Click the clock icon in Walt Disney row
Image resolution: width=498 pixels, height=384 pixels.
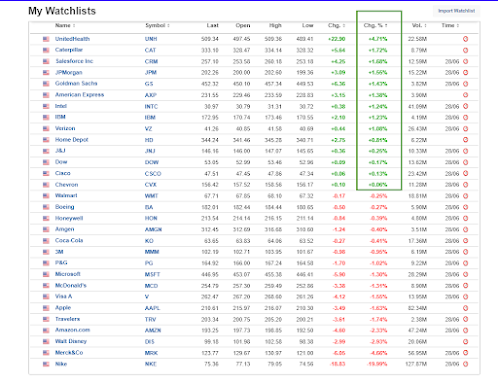click(466, 342)
